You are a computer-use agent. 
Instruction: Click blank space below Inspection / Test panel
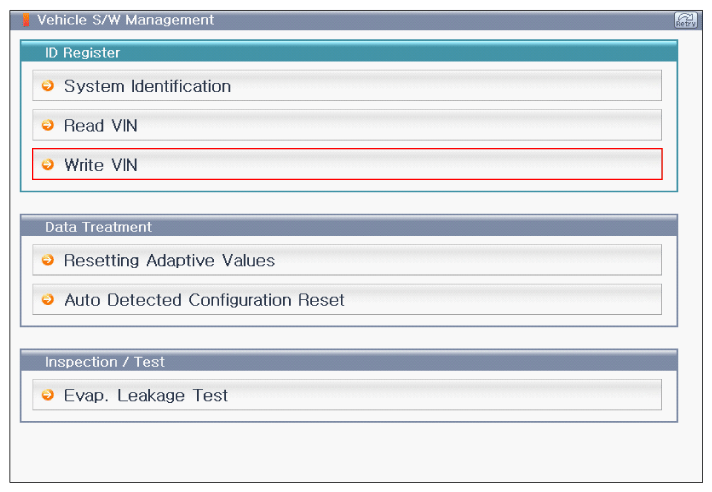click(350, 452)
